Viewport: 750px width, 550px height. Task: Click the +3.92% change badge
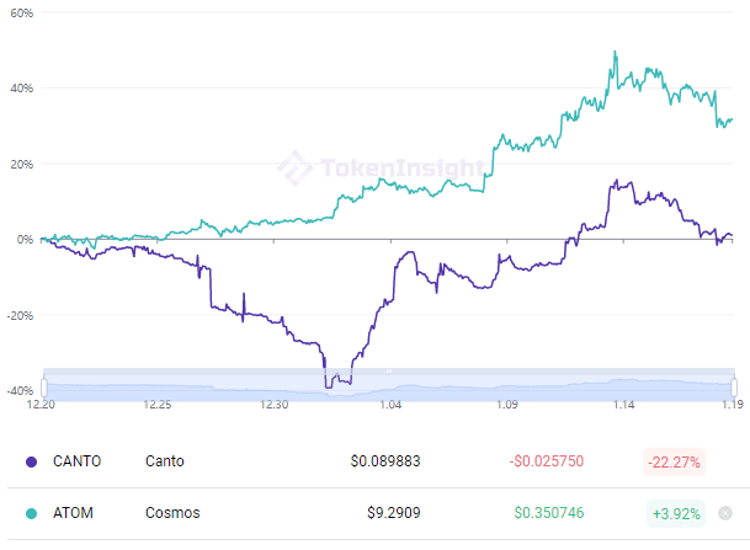click(676, 513)
